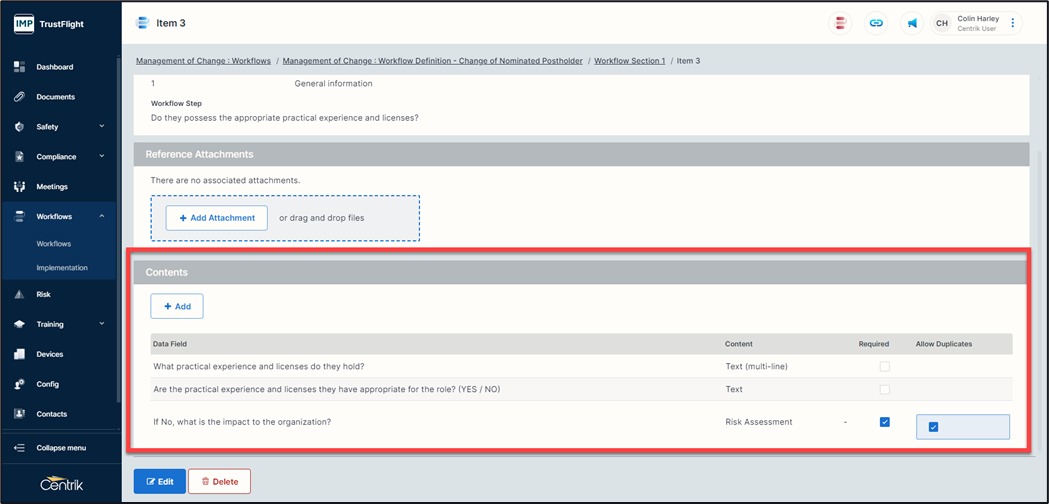Open Meetings in the sidebar
Screen dimensions: 1049x504
52,186
